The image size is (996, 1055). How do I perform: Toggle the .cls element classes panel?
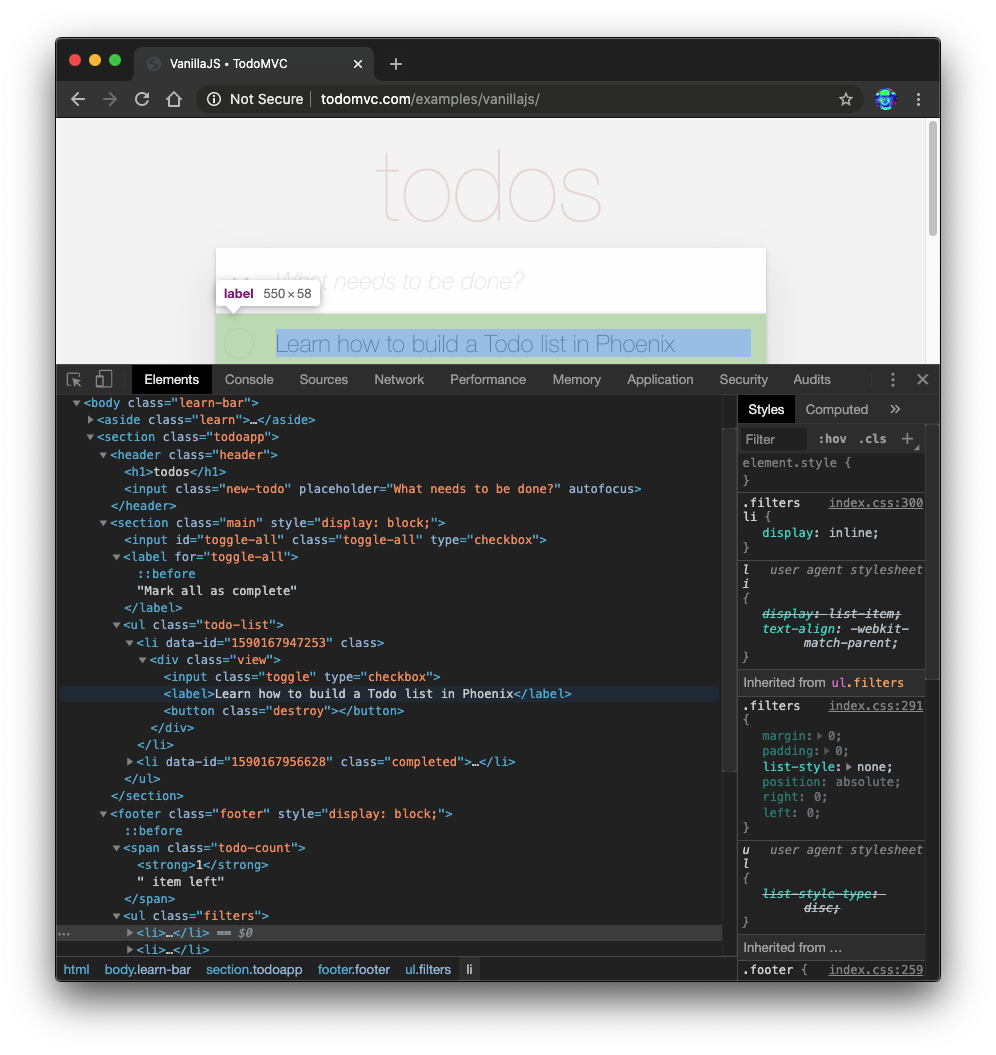click(872, 439)
